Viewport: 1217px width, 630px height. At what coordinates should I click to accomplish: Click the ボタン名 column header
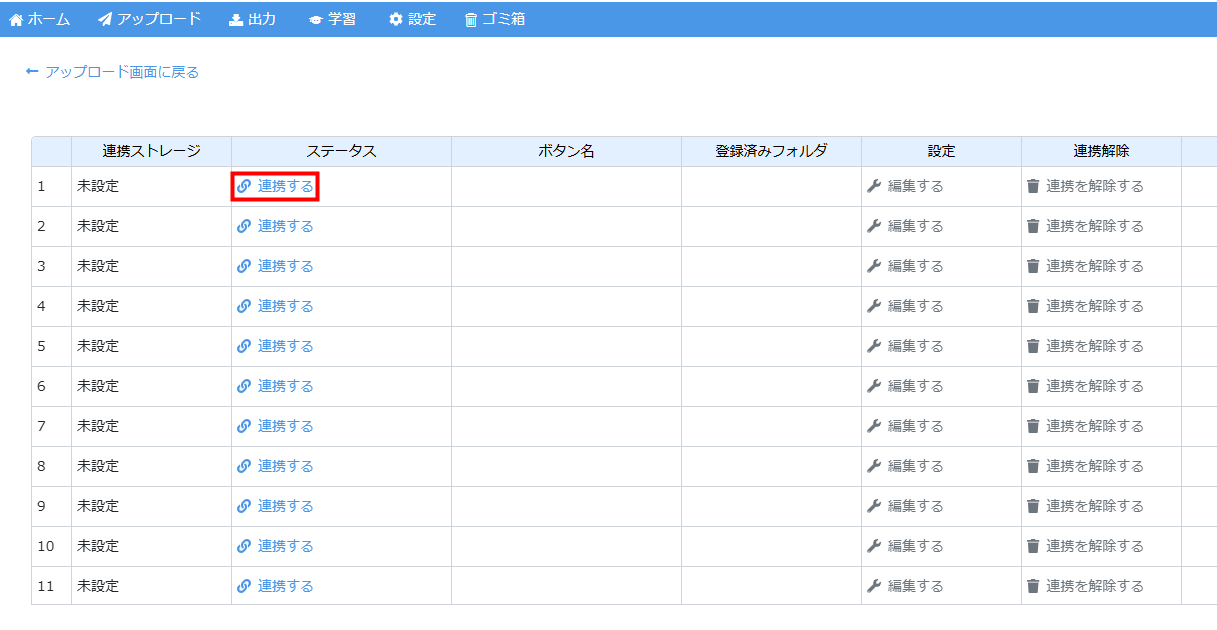click(566, 151)
